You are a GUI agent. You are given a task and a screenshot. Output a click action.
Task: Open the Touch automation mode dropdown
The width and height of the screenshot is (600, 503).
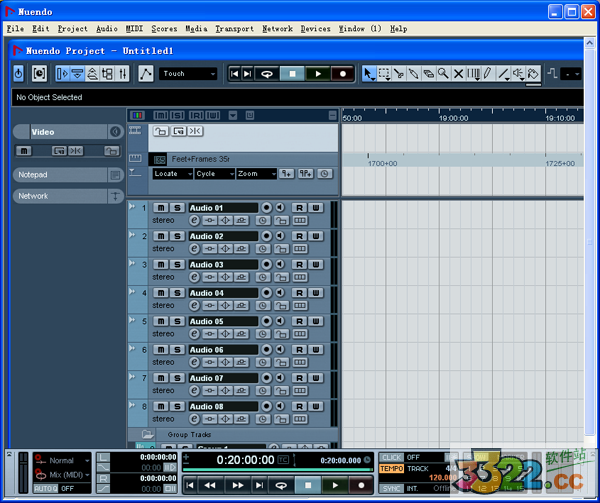click(x=188, y=73)
